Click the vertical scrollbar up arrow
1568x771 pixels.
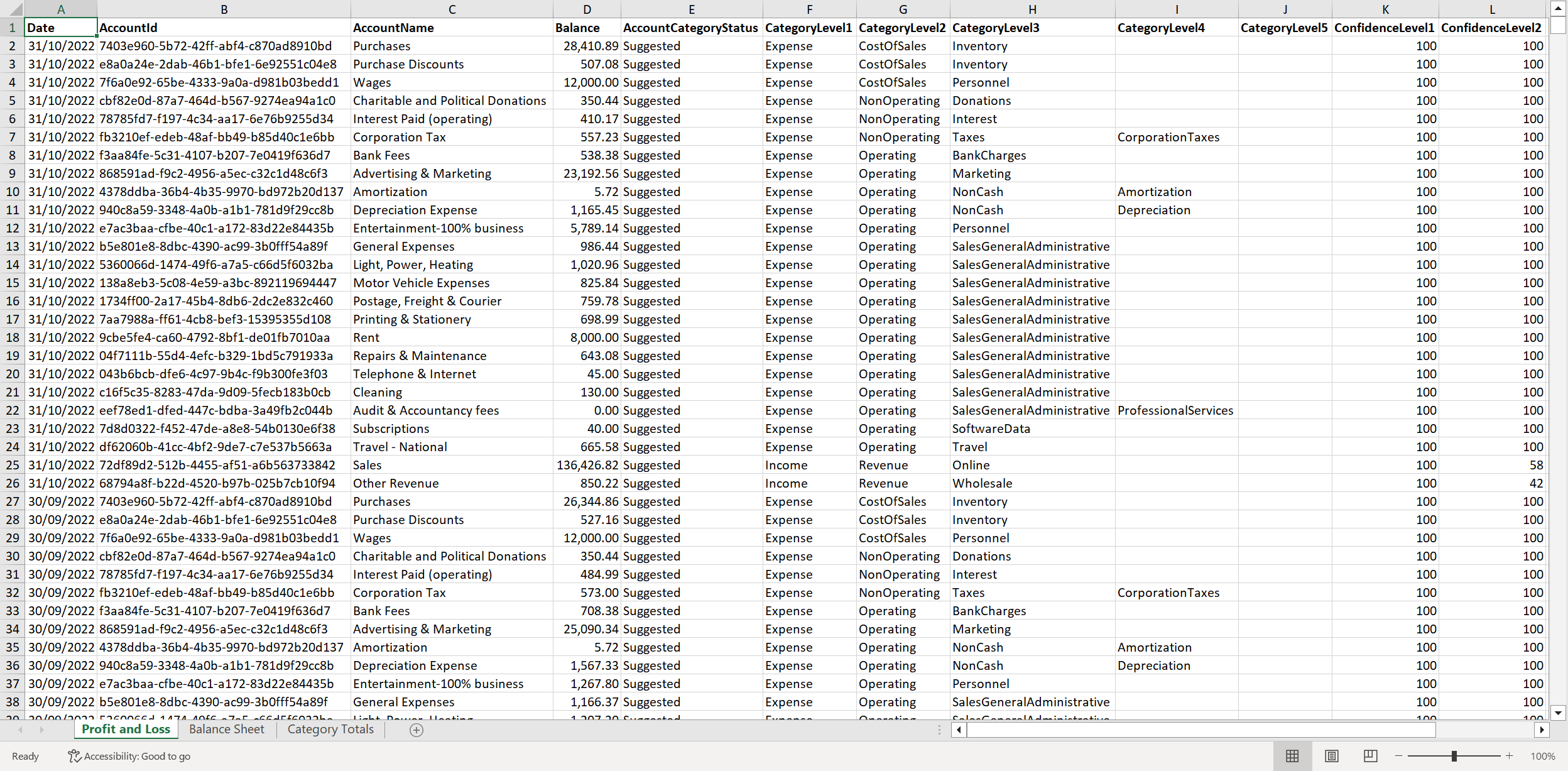point(1558,8)
